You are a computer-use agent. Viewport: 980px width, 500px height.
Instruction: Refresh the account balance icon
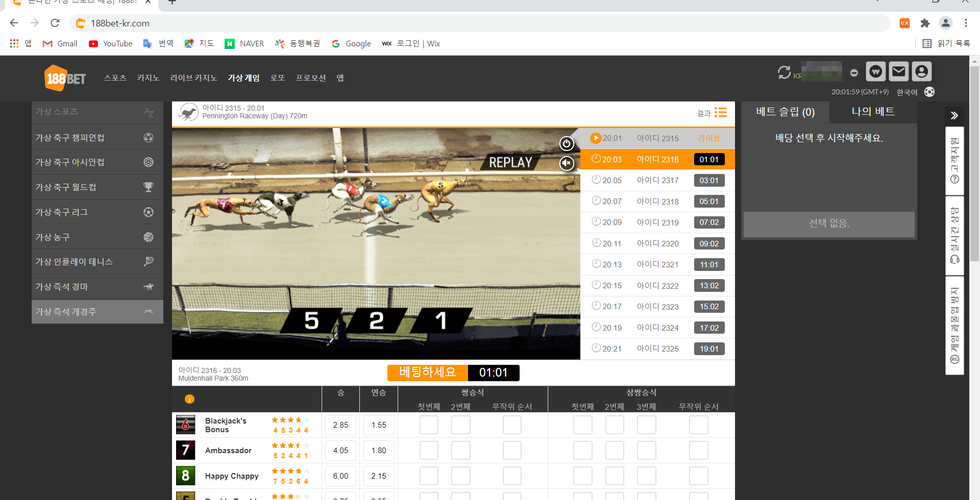pos(784,72)
